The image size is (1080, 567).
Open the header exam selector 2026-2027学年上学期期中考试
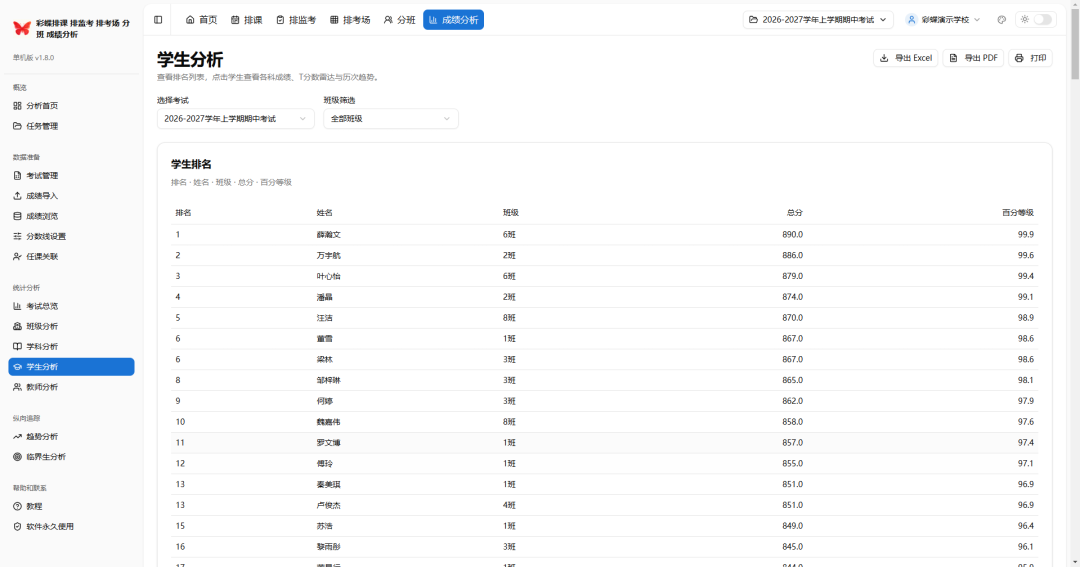pyautogui.click(x=818, y=20)
